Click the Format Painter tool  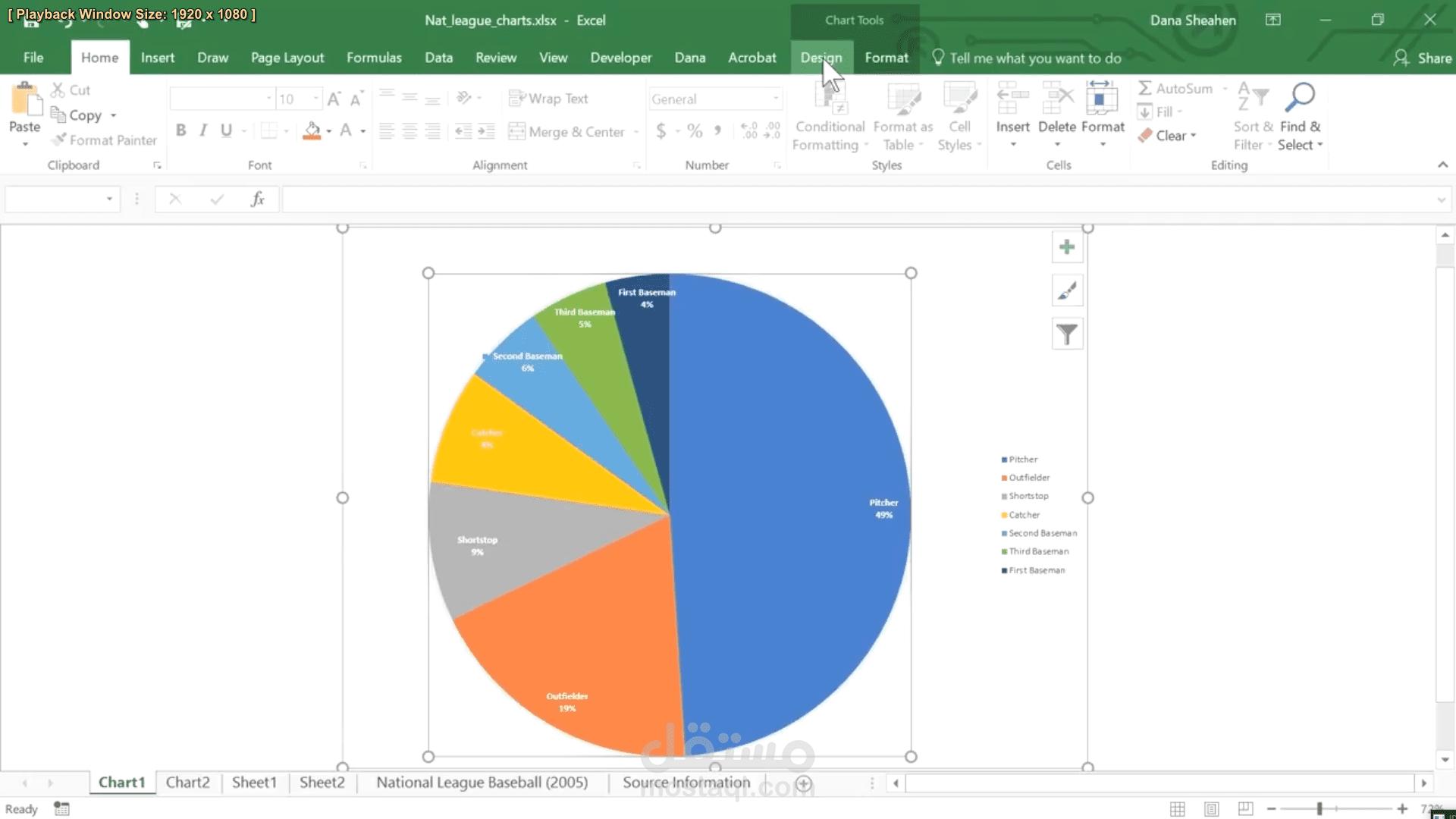pyautogui.click(x=105, y=140)
